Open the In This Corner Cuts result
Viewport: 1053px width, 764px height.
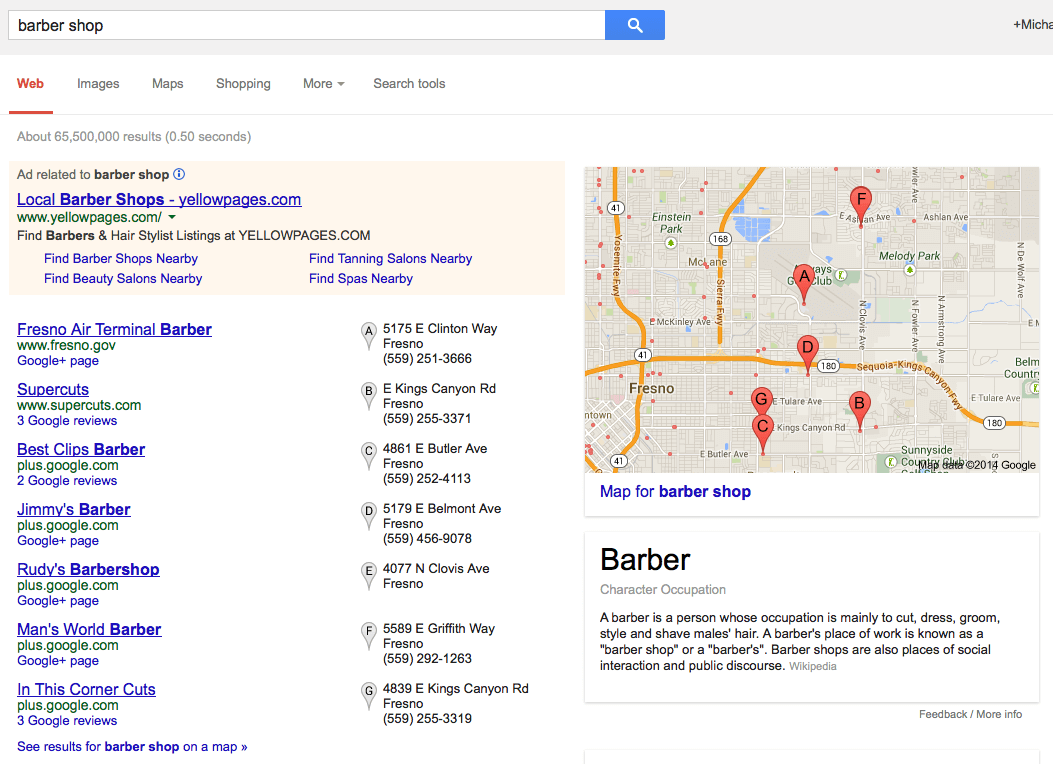point(86,689)
